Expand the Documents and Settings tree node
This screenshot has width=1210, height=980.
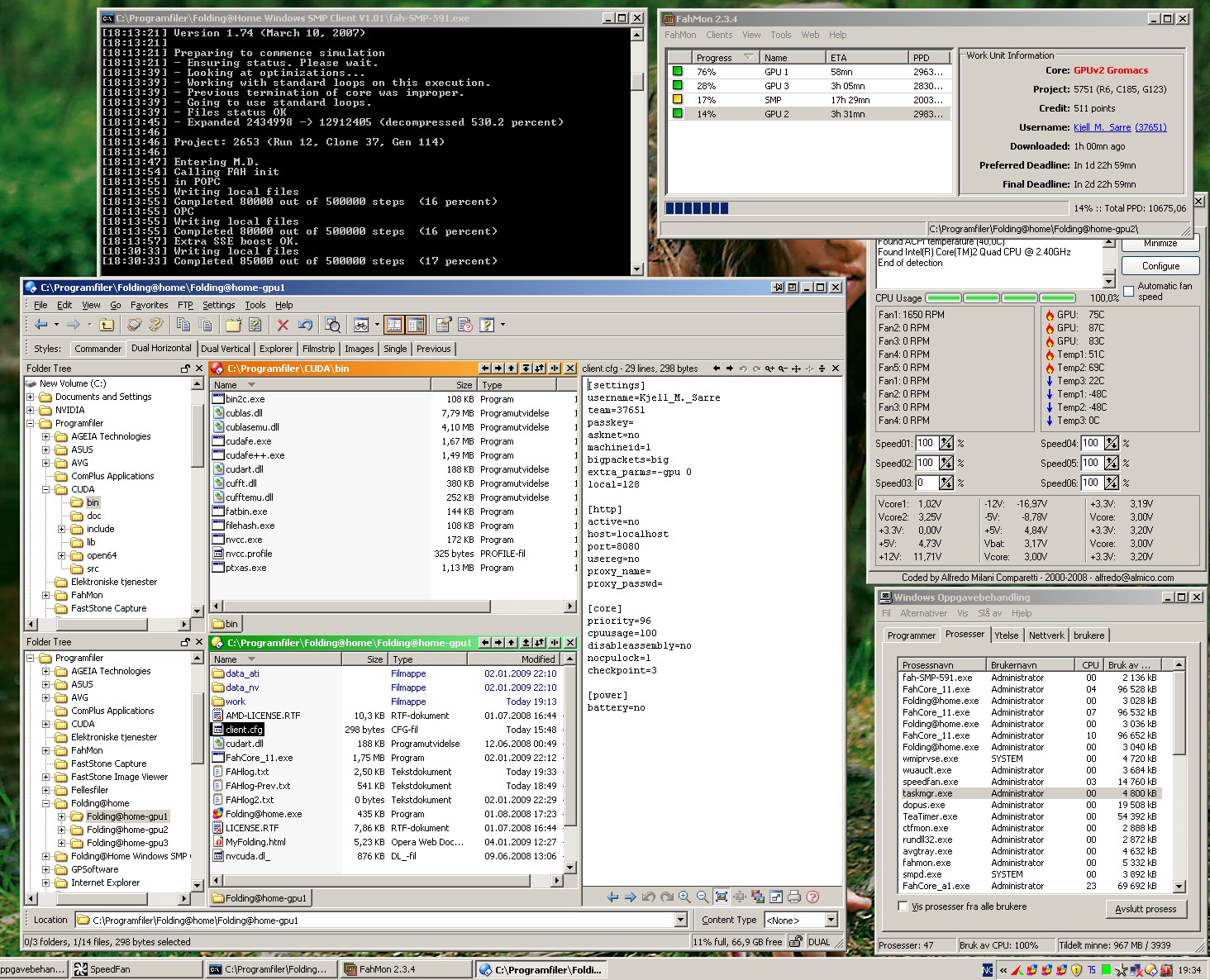pyautogui.click(x=31, y=397)
